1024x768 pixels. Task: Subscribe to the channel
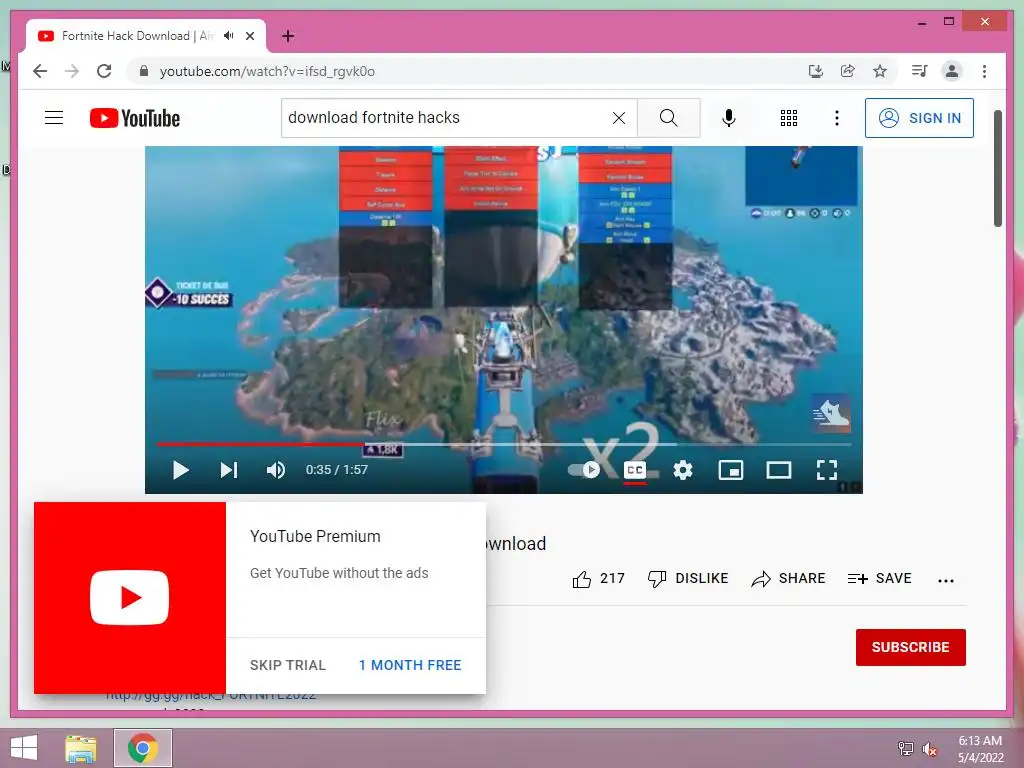click(x=910, y=647)
